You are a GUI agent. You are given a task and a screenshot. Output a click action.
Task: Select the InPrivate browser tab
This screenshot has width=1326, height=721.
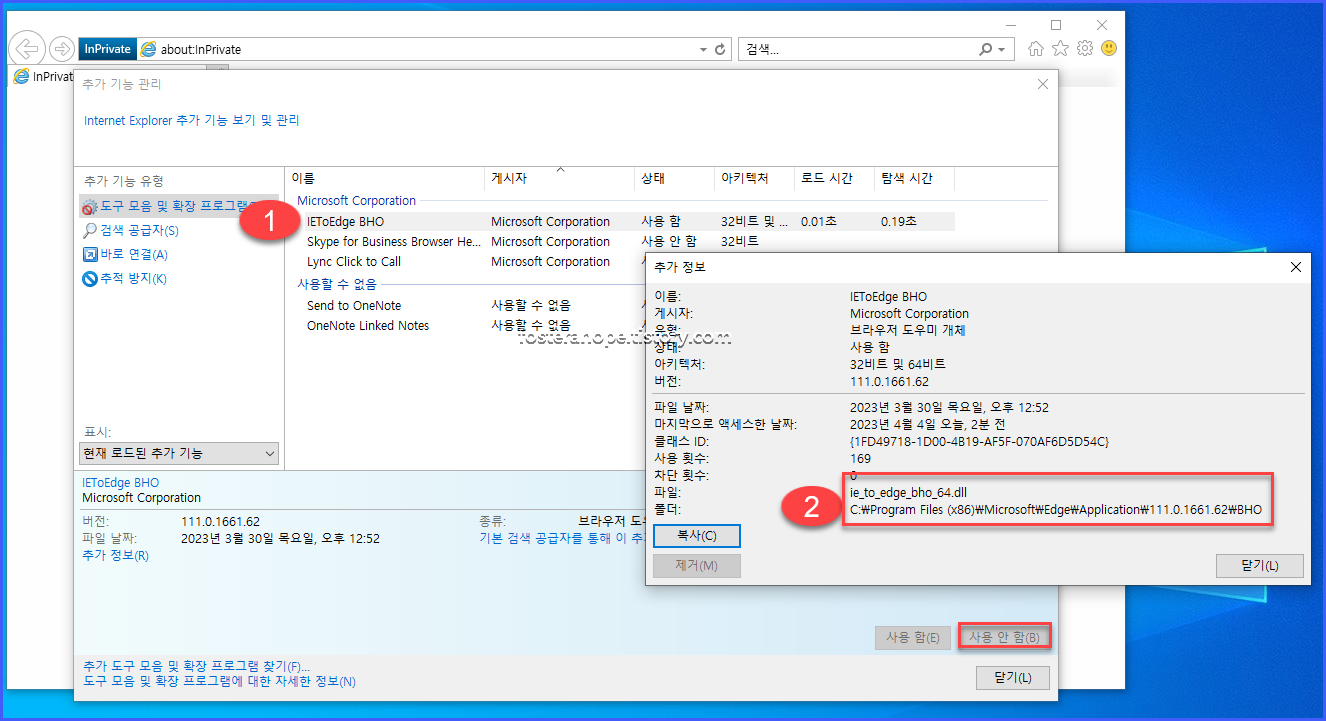tap(42, 76)
